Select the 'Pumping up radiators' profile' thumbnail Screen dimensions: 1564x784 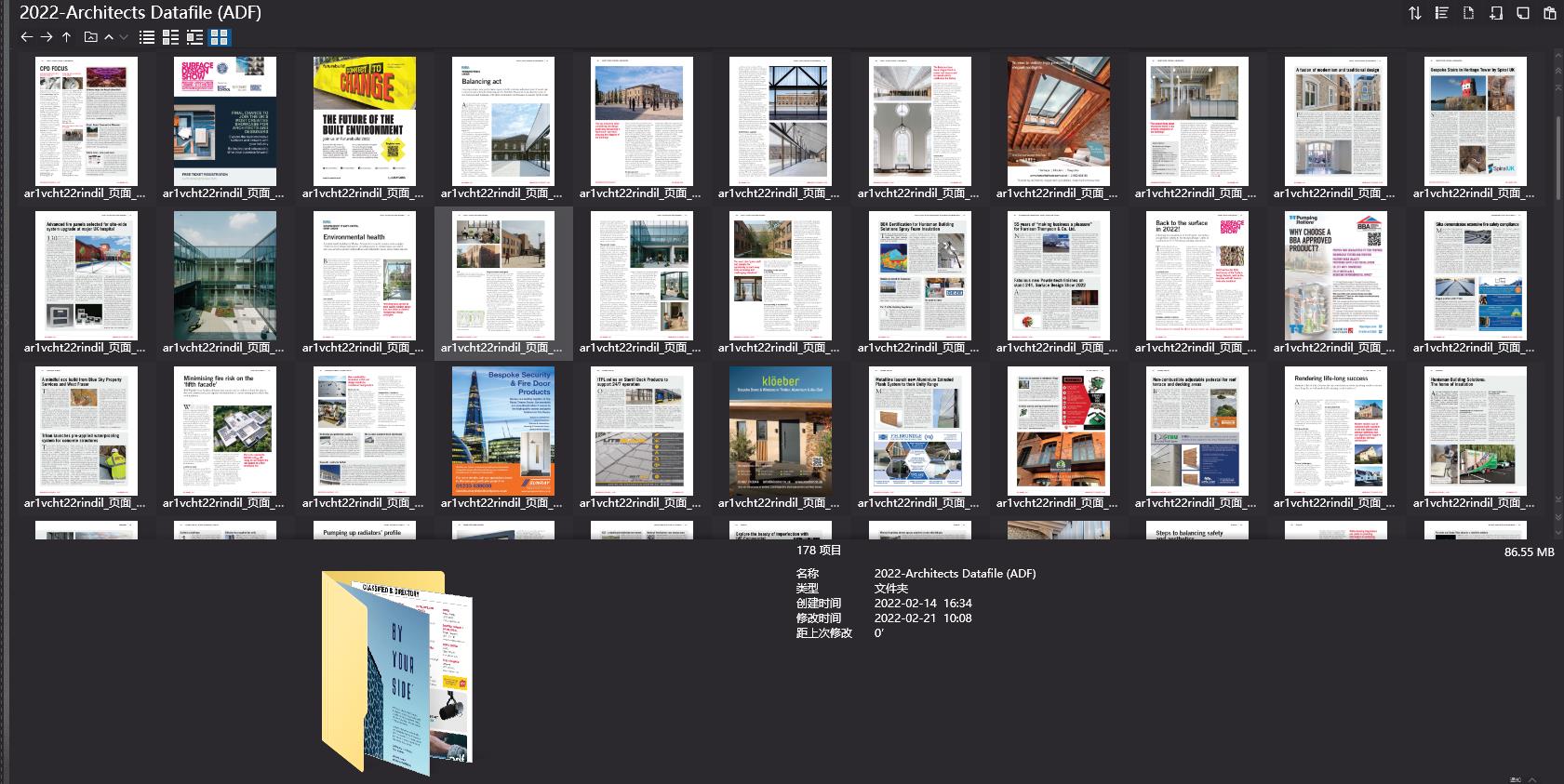pyautogui.click(x=364, y=530)
